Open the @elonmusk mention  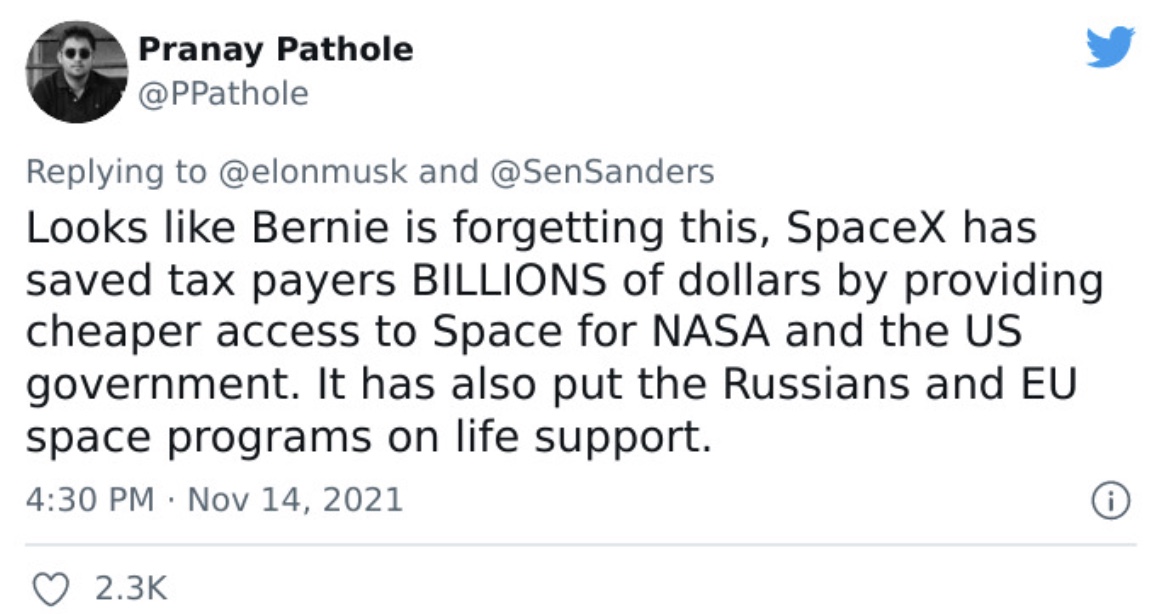(313, 172)
